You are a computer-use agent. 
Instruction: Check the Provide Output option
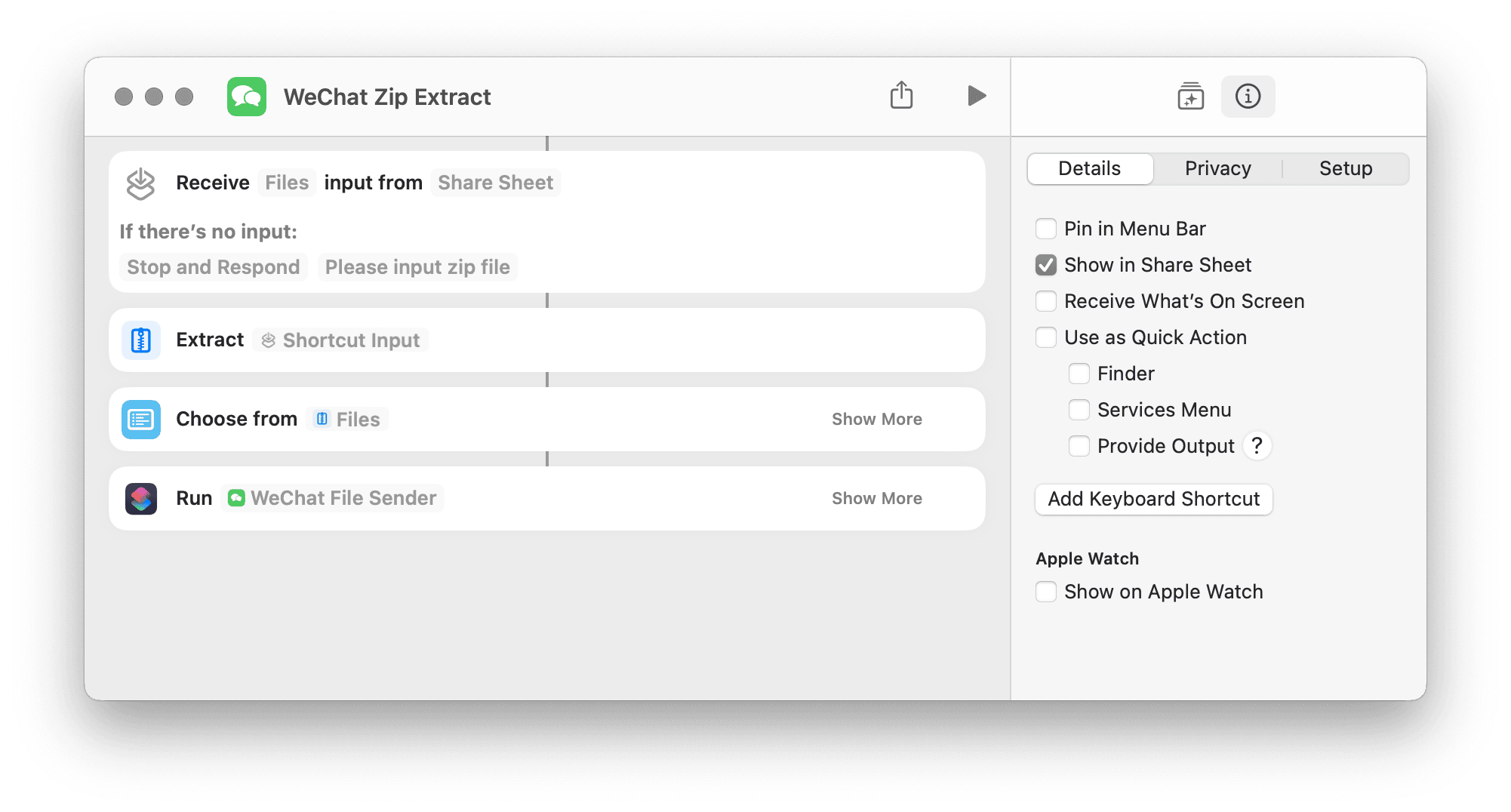tap(1079, 446)
